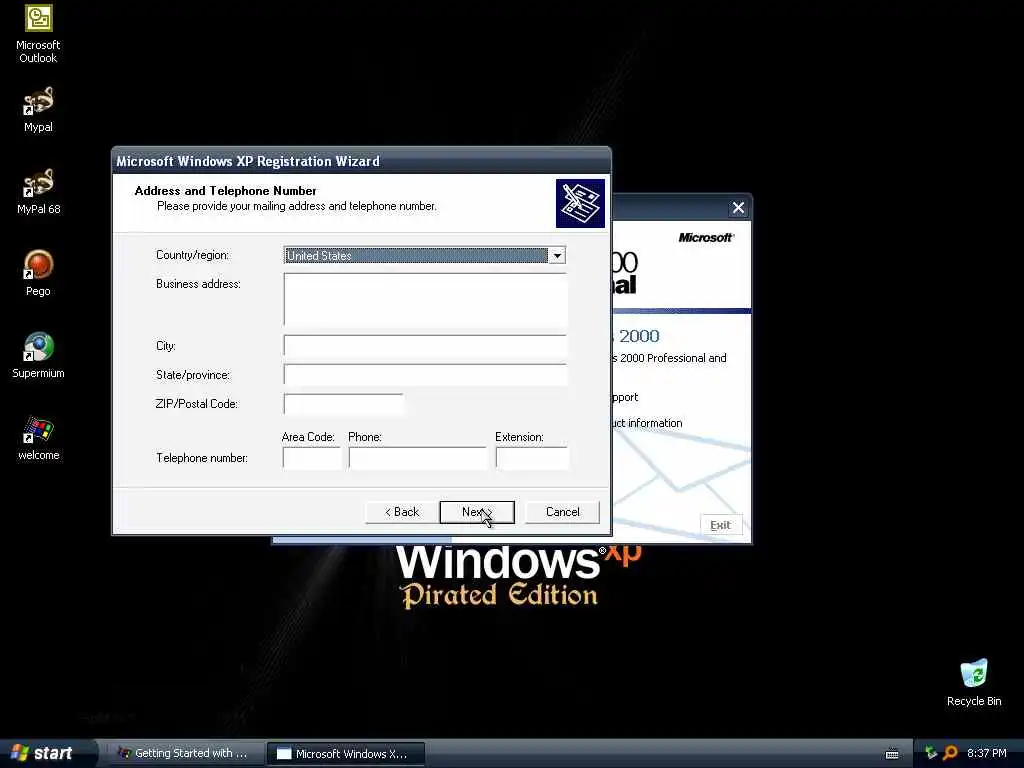Image resolution: width=1024 pixels, height=768 pixels.
Task: Select the welcome desktop shortcut
Action: tap(38, 438)
